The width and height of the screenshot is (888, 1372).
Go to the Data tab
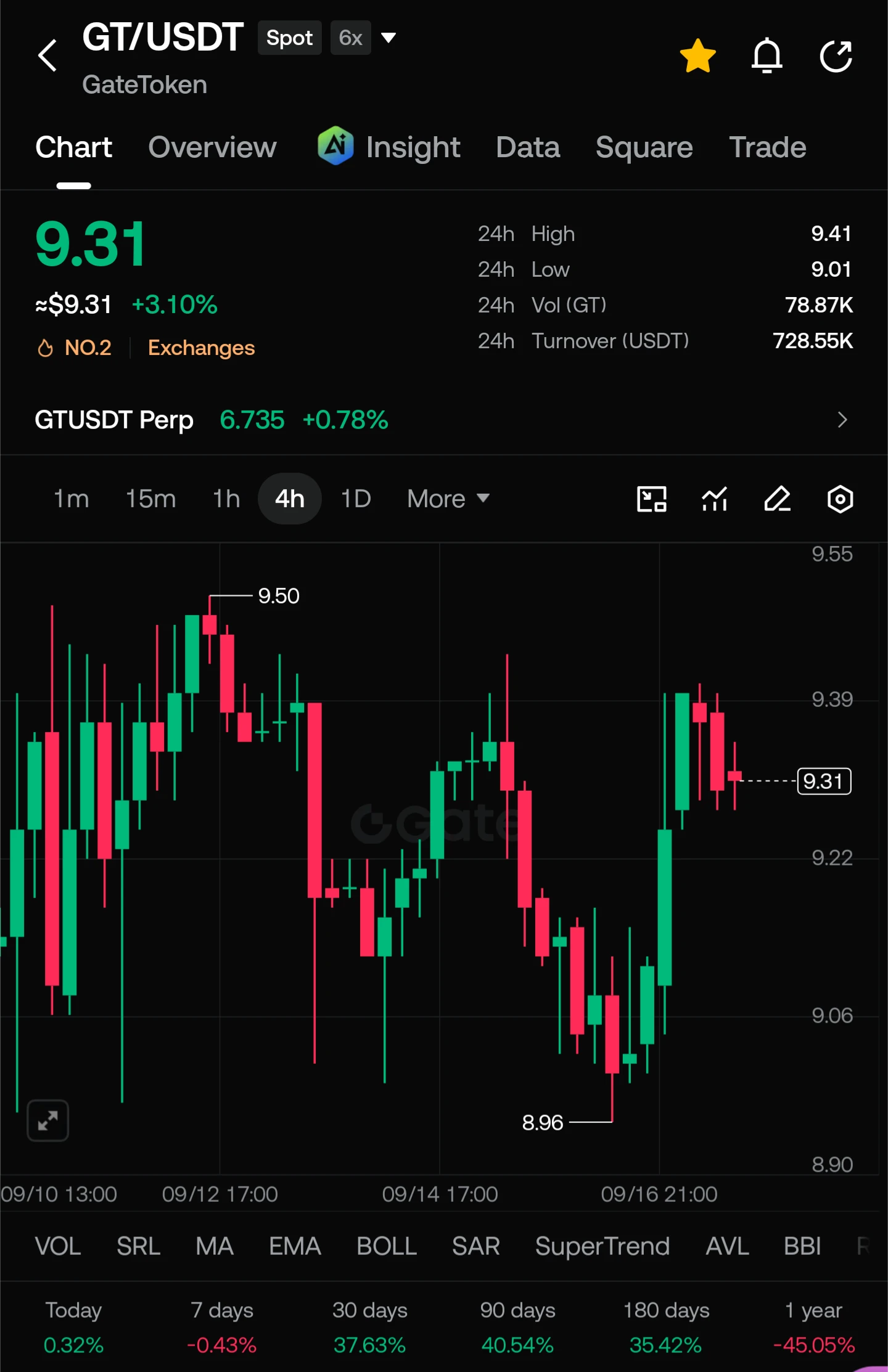[528, 147]
